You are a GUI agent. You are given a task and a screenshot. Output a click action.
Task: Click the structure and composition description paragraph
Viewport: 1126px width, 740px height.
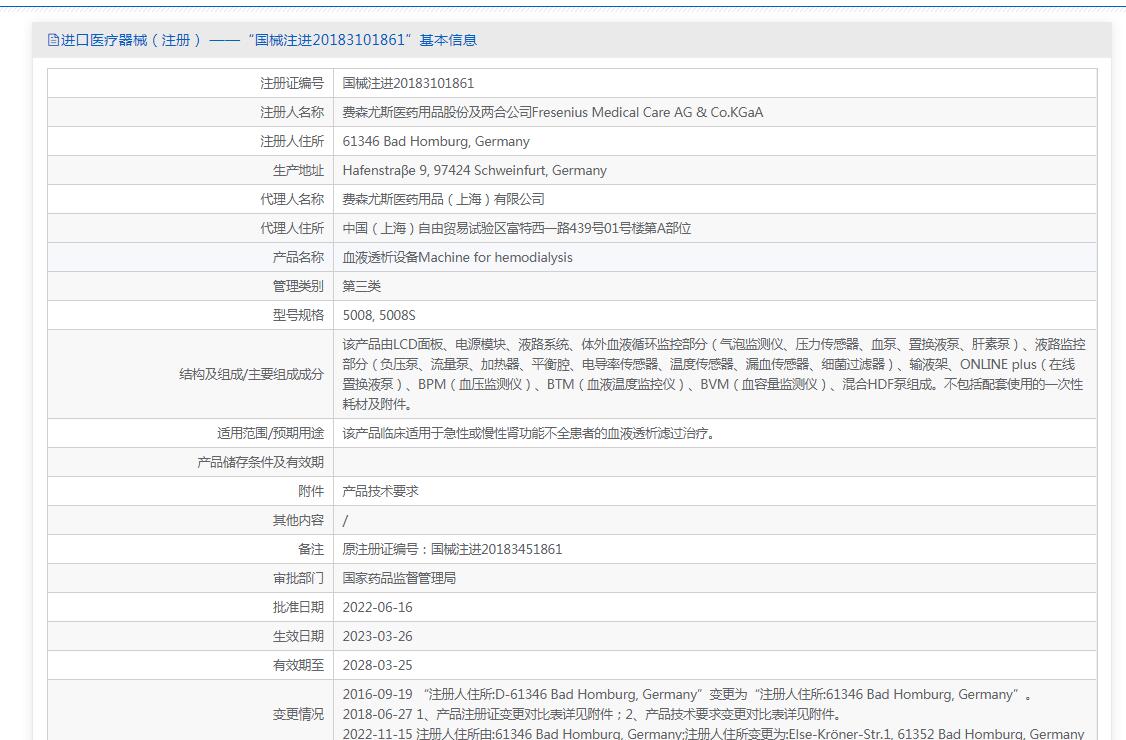[713, 374]
